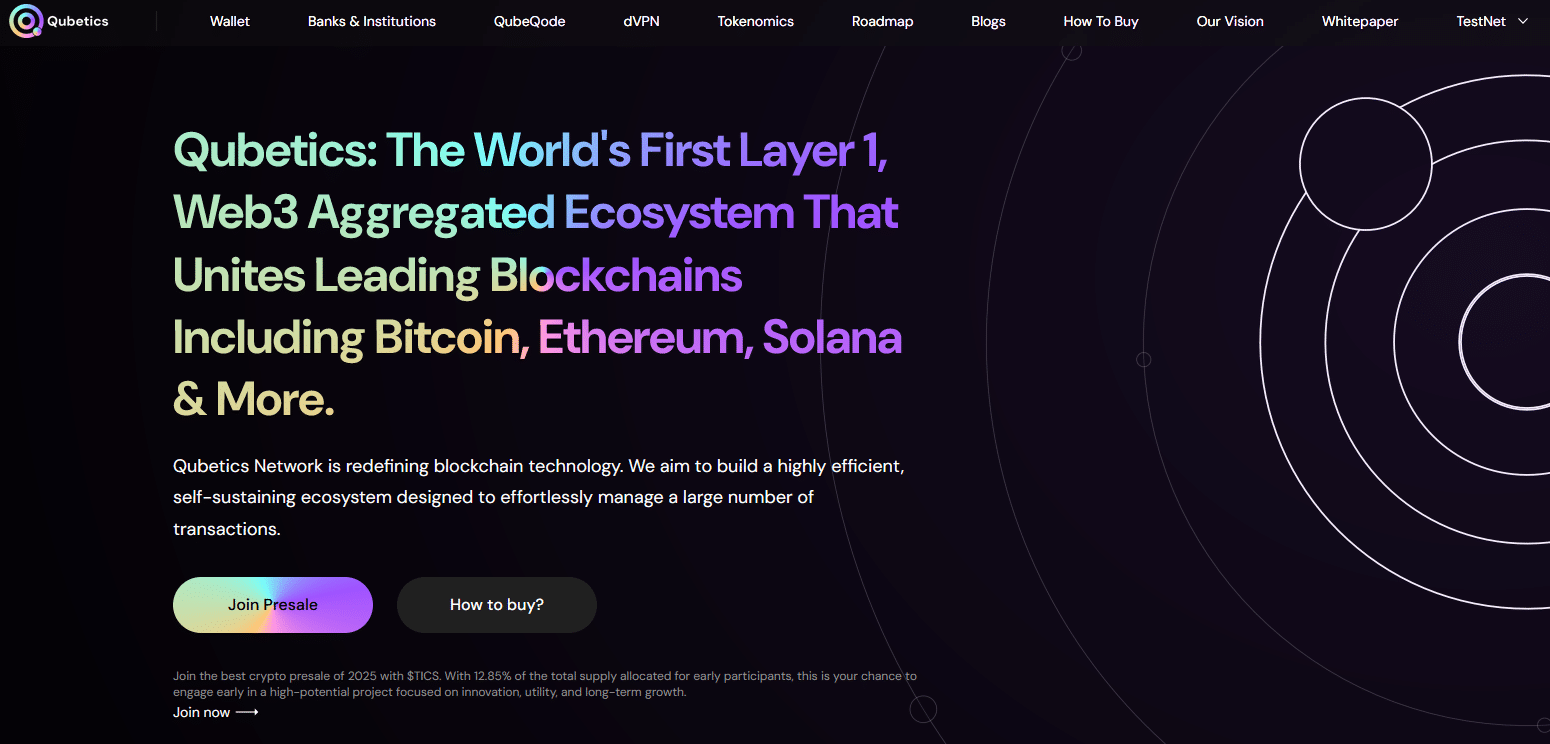Expand the TestNet dropdown chevron

(x=1523, y=21)
